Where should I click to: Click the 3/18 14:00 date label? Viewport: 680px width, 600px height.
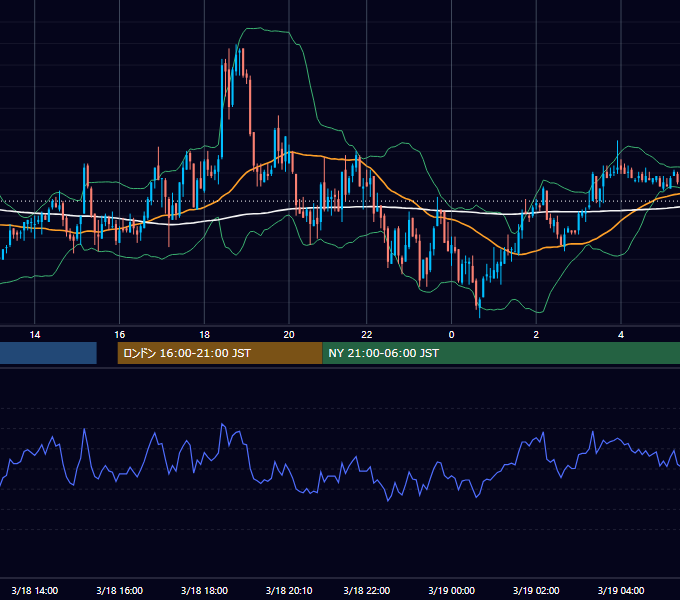click(x=35, y=590)
